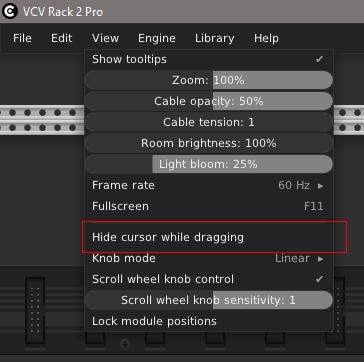Viewport: 364px width, 362px height.
Task: Toggle Lock module positions
Action: click(209, 321)
